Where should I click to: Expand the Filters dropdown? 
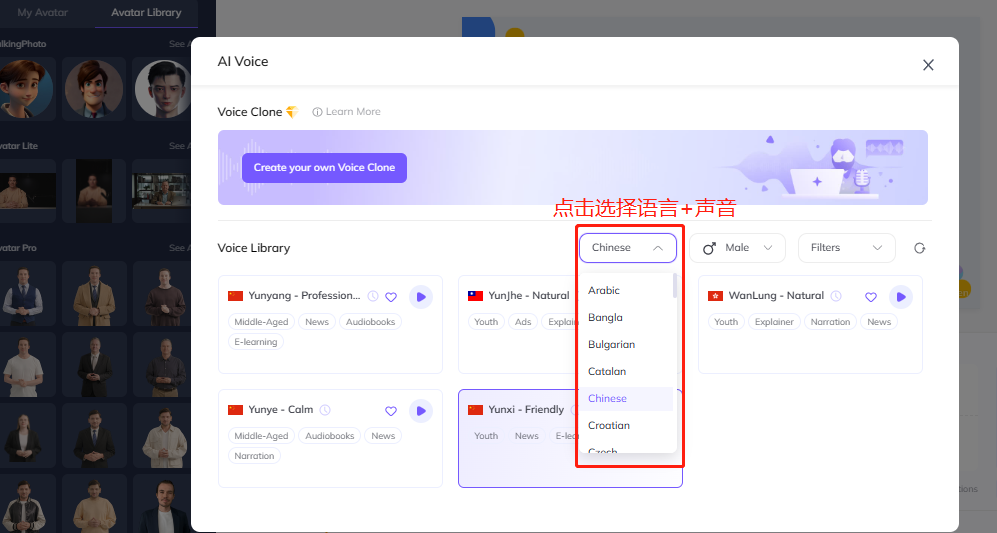click(846, 248)
